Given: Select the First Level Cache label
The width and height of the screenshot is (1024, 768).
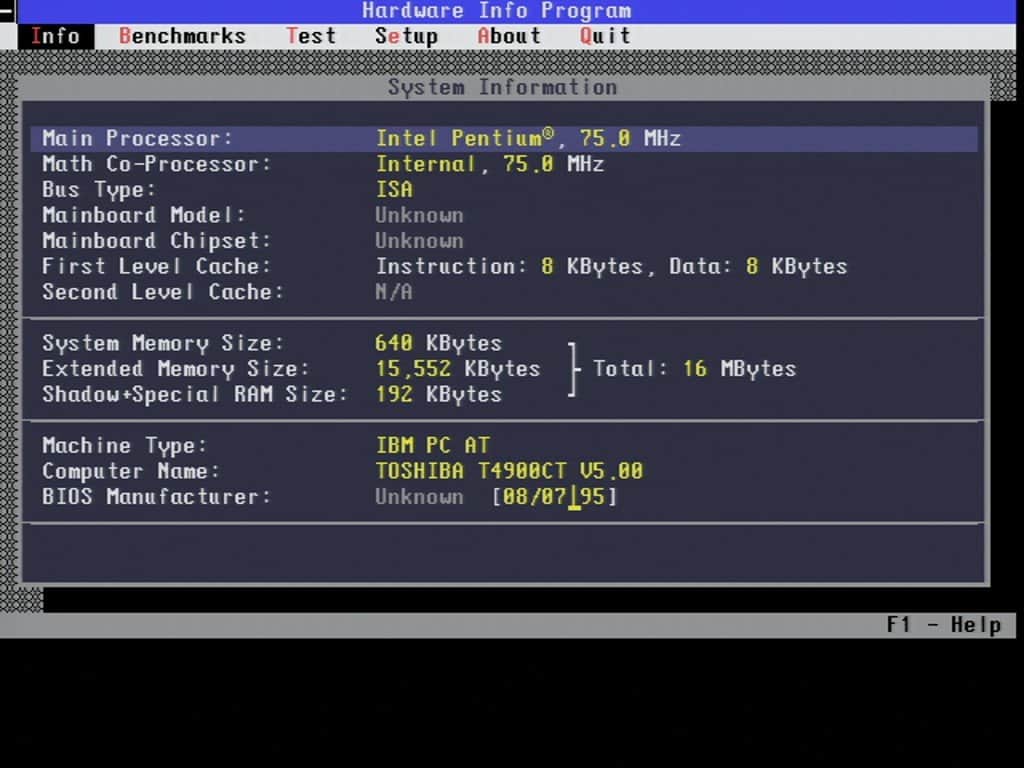Looking at the screenshot, I should 156,266.
